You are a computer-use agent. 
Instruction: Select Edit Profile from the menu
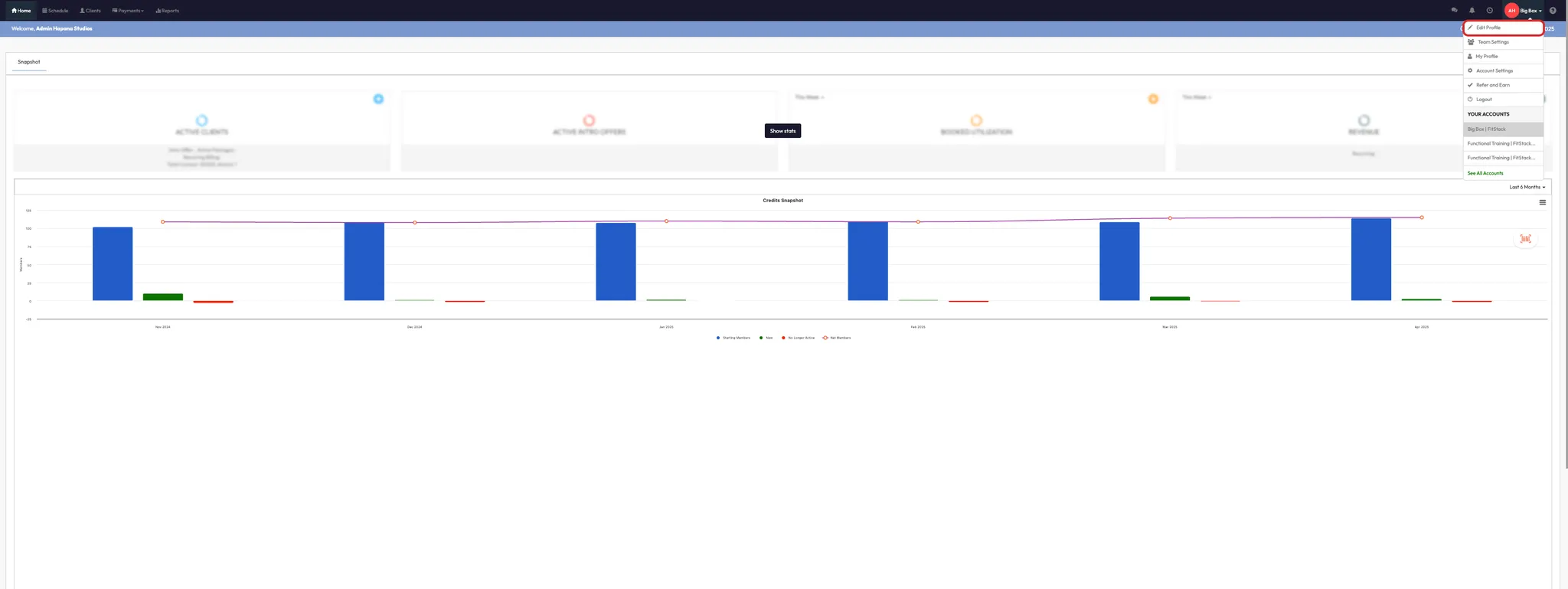tap(1488, 28)
